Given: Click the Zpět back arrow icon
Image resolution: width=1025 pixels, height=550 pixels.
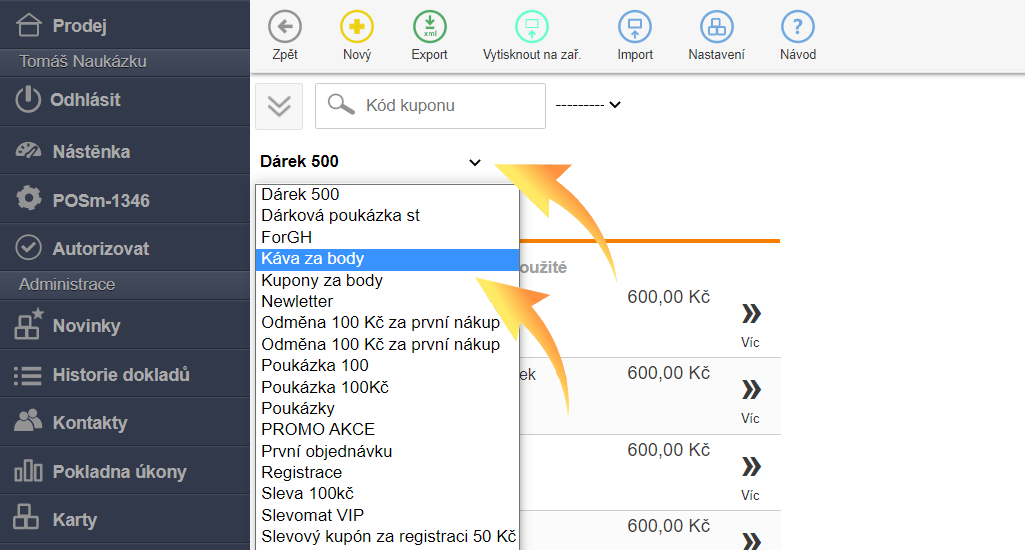Looking at the screenshot, I should 285,27.
